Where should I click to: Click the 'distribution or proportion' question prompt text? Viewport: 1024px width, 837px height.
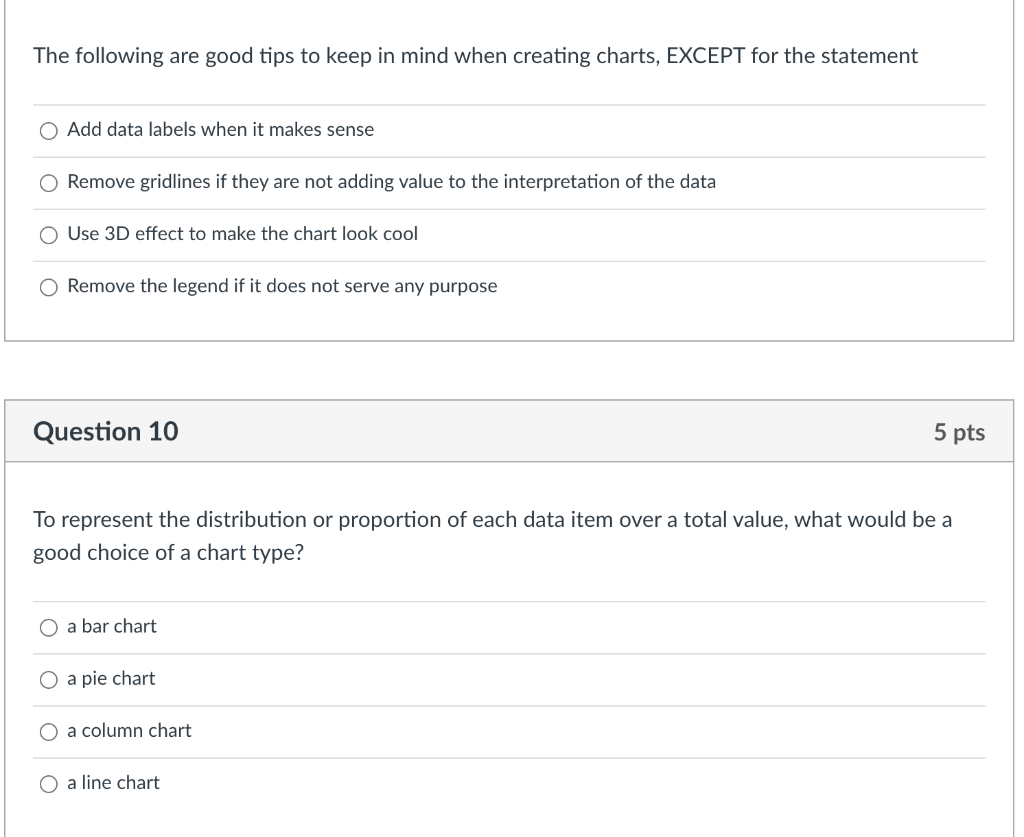(x=492, y=536)
